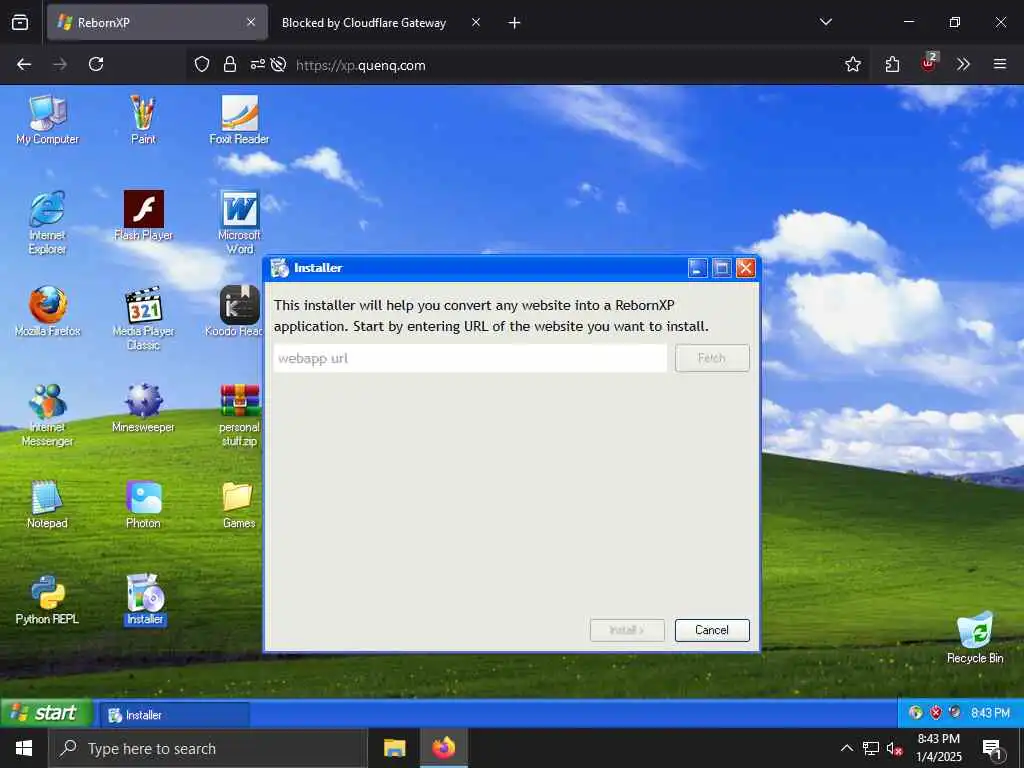Cancel the Installer dialog

point(712,630)
